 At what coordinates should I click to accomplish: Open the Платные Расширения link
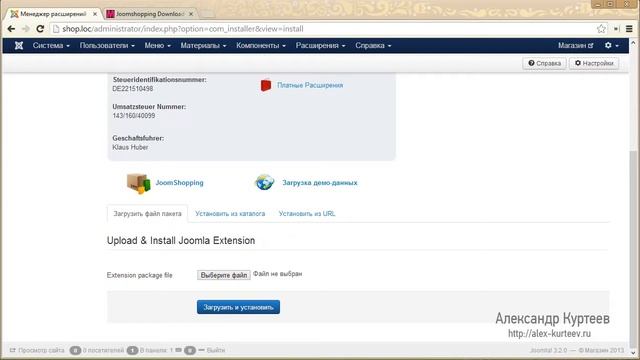coord(310,85)
